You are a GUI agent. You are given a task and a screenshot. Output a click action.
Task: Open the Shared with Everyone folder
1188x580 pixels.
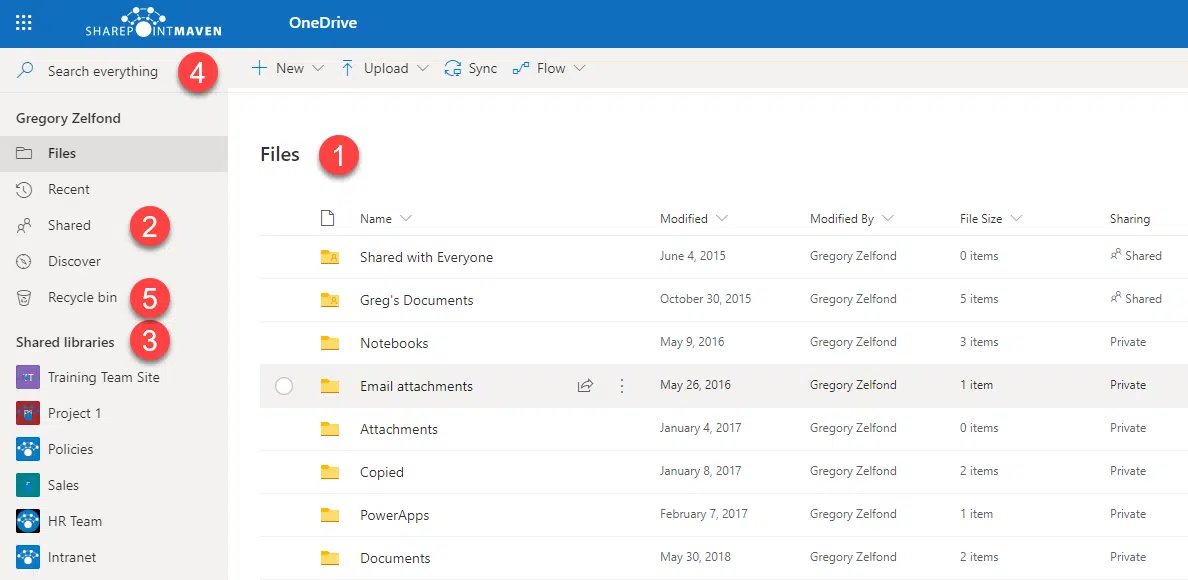(x=427, y=257)
